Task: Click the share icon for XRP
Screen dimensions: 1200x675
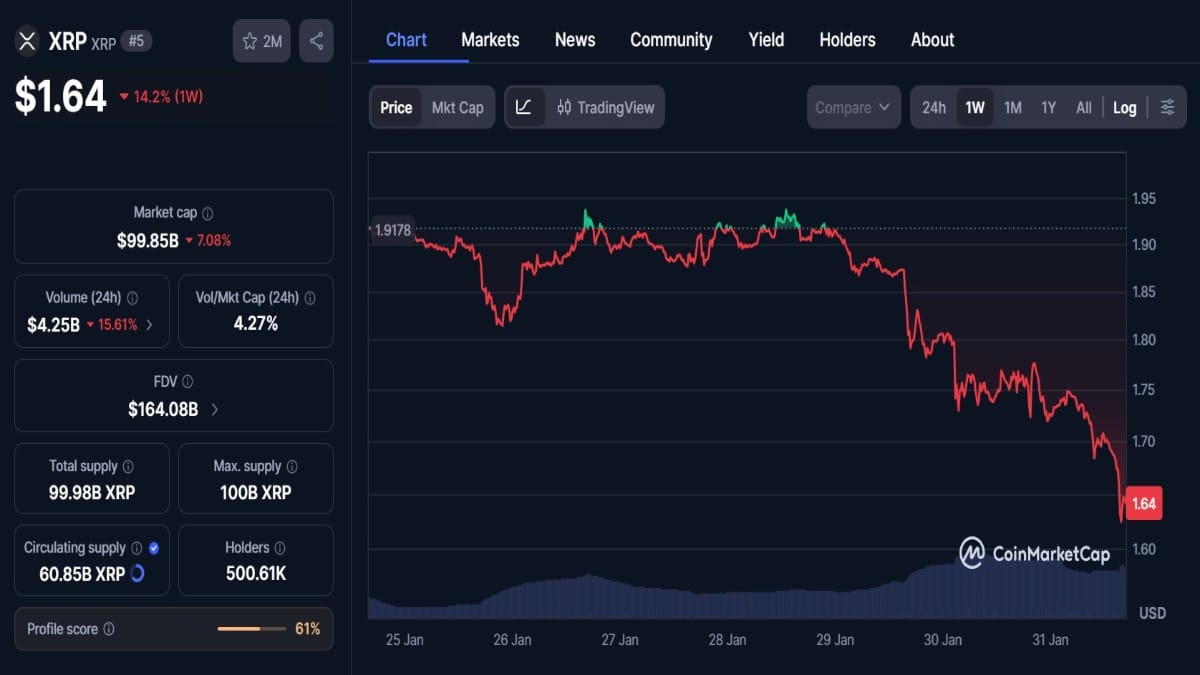Action: tap(316, 40)
